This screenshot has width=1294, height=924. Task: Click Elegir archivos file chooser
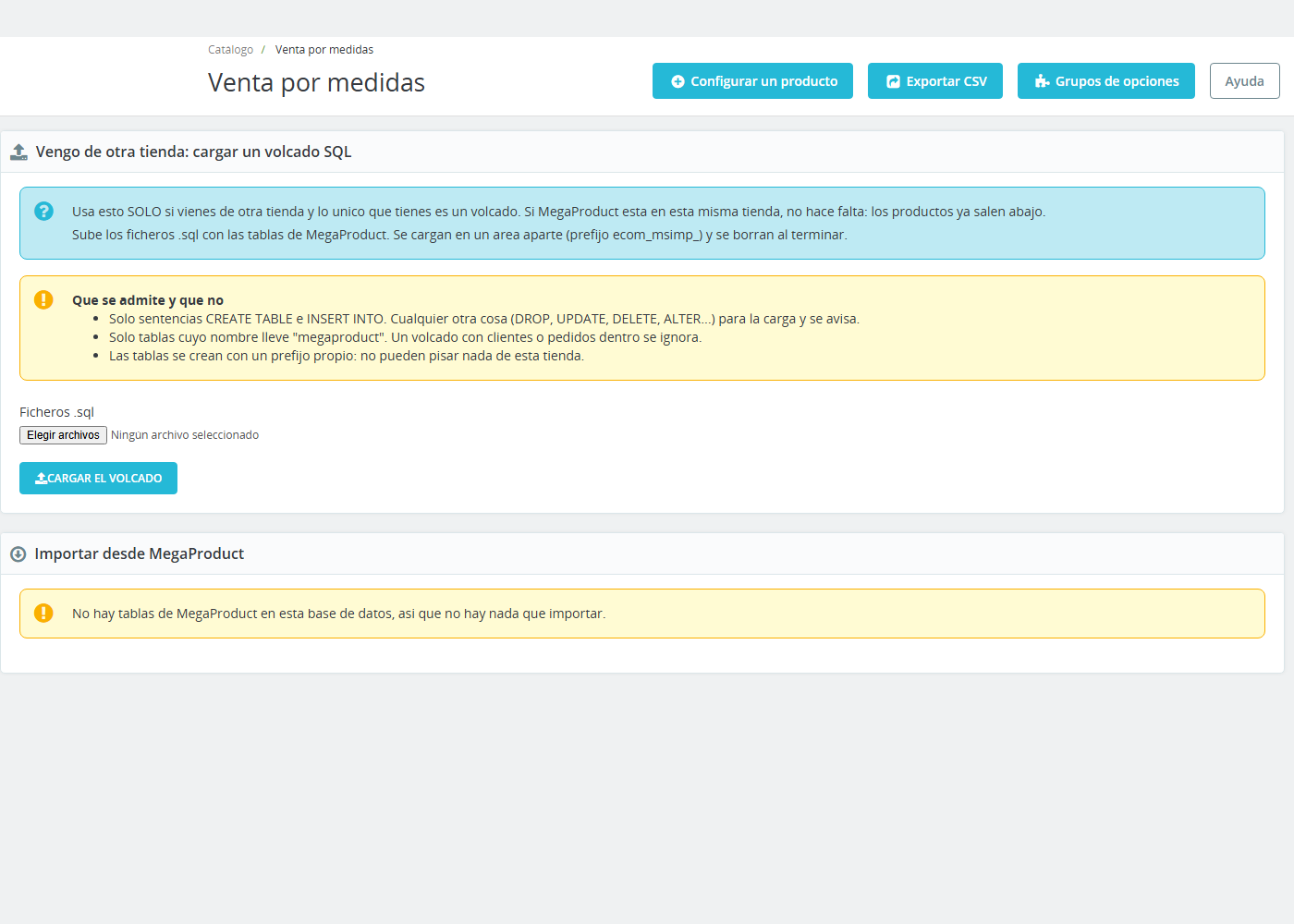coord(63,435)
